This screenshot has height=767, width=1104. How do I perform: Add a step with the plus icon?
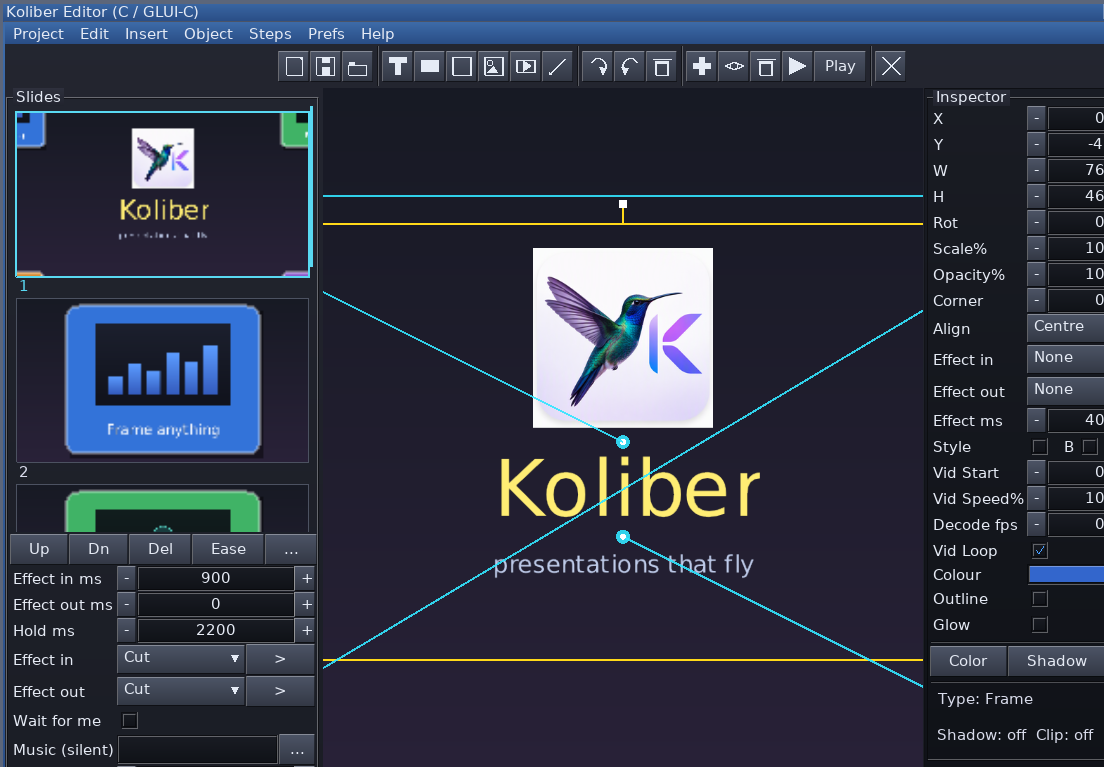[701, 66]
